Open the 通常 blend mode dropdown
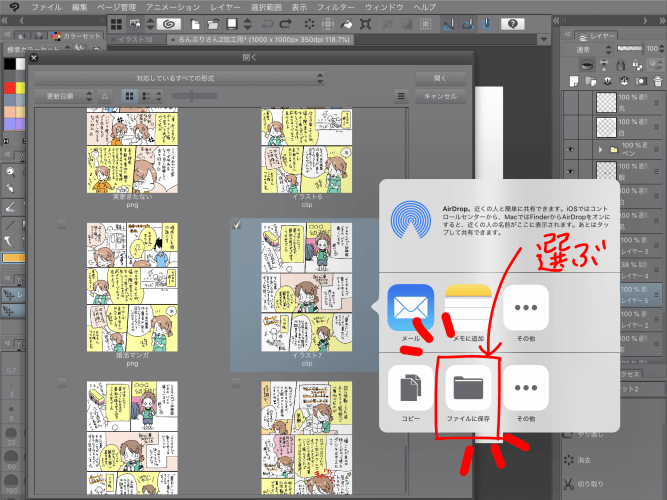667x500 pixels. pos(588,50)
